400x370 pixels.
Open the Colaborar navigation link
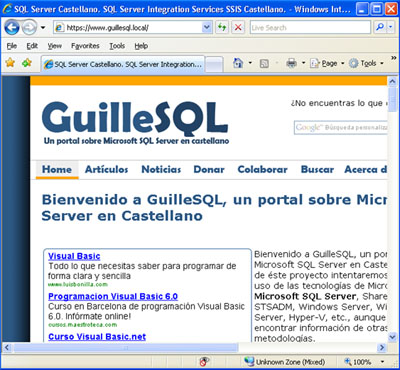pos(262,169)
